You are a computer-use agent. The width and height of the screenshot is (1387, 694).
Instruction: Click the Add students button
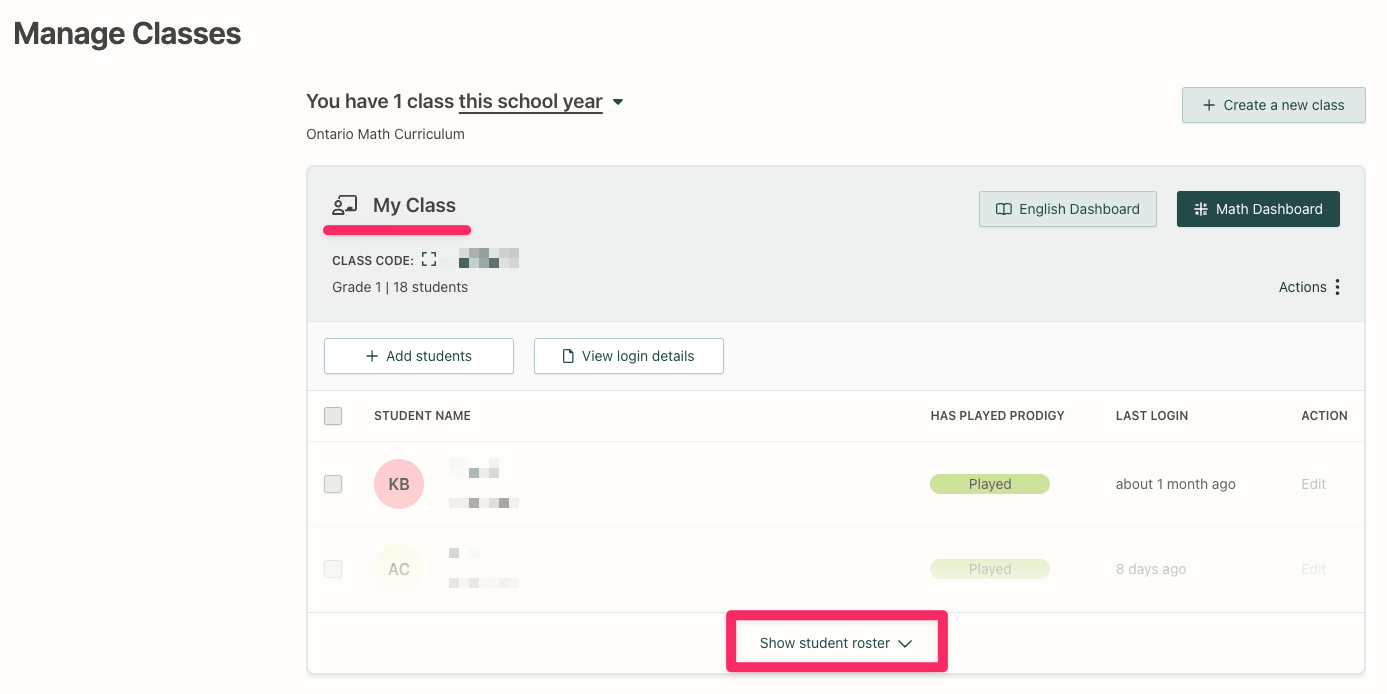(418, 355)
